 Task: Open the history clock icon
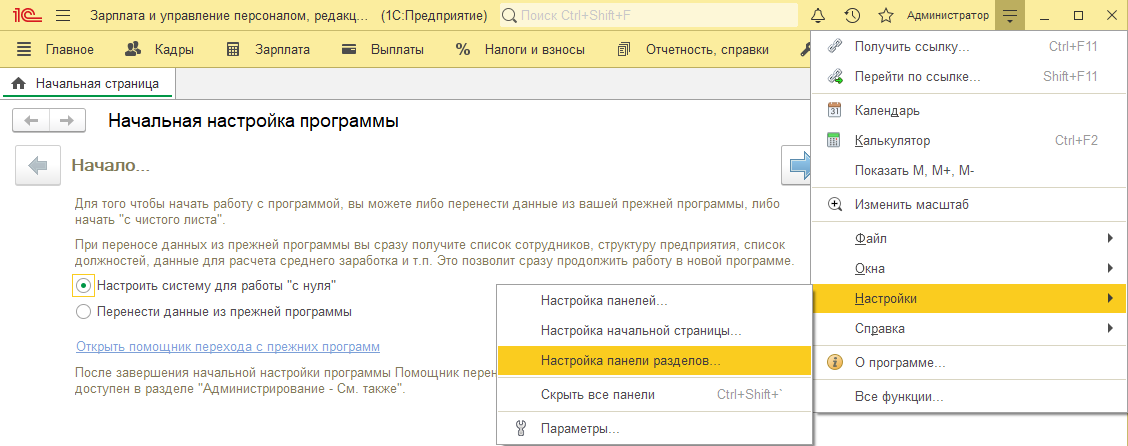pos(852,16)
